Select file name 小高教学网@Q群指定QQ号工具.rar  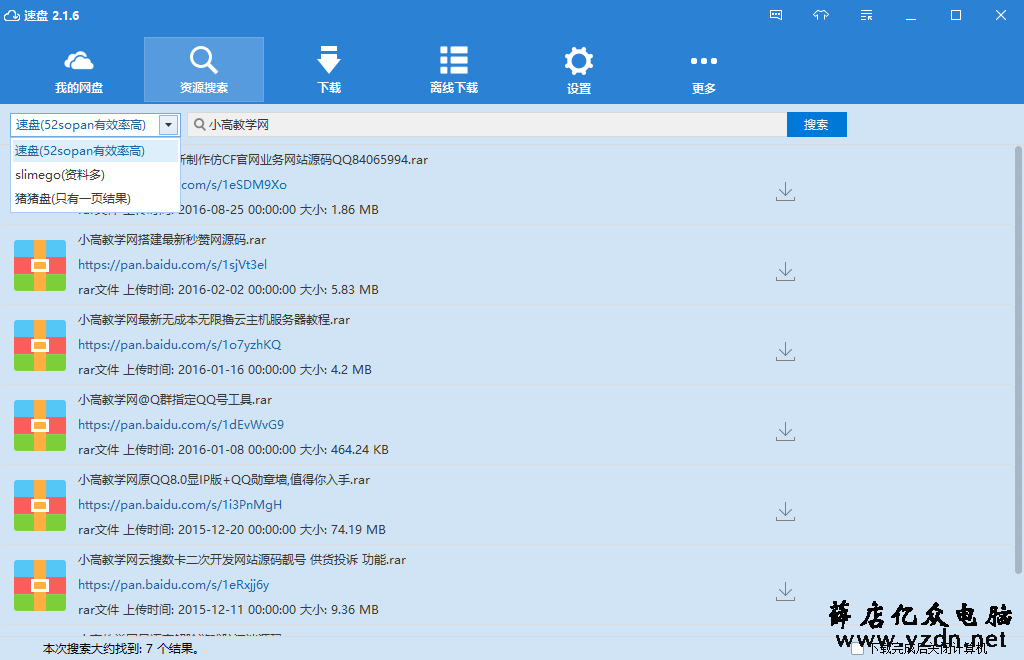coord(174,400)
